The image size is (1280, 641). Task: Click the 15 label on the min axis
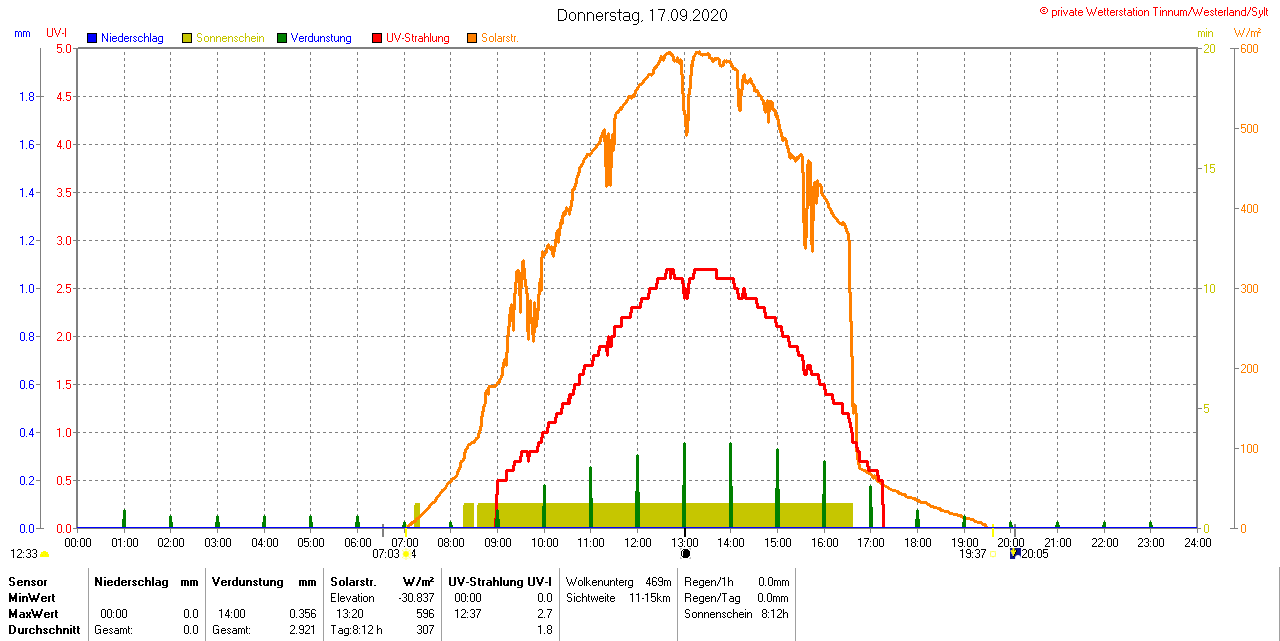(1209, 168)
